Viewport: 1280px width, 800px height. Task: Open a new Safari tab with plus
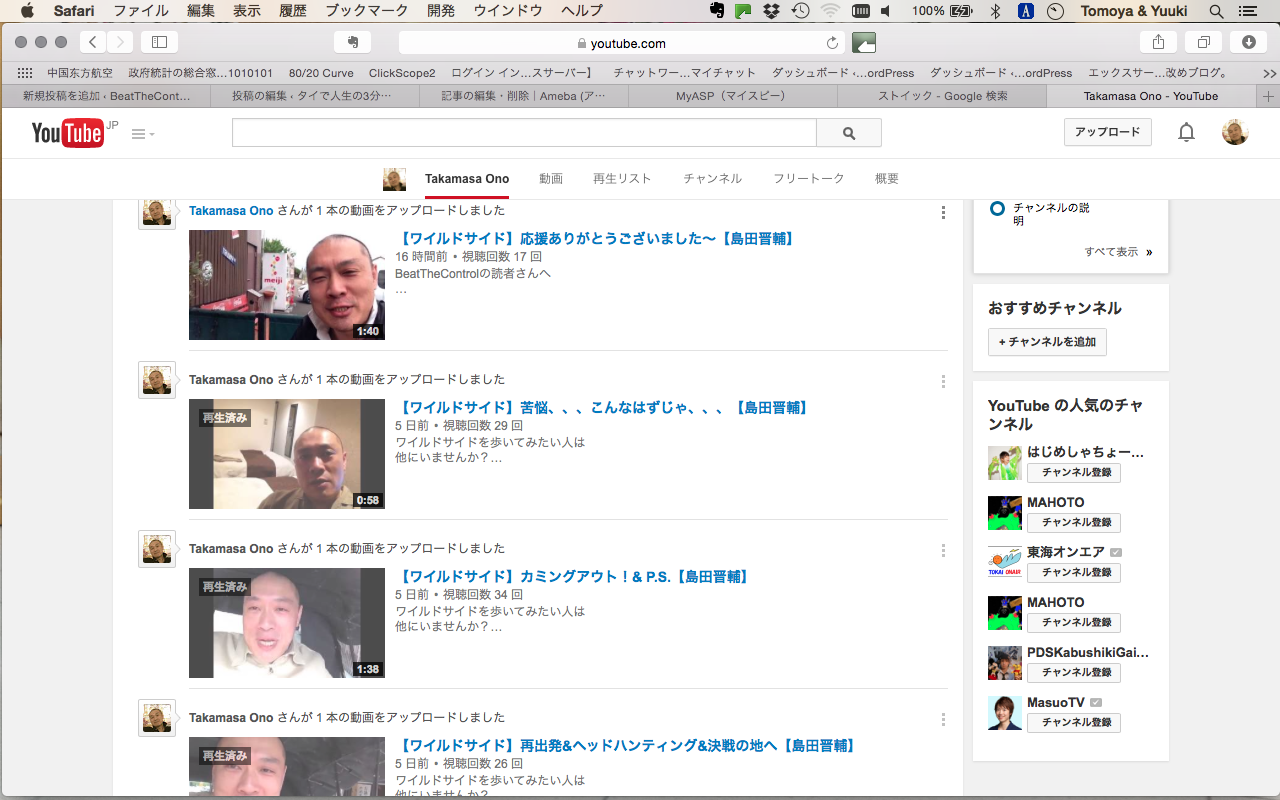point(1269,96)
